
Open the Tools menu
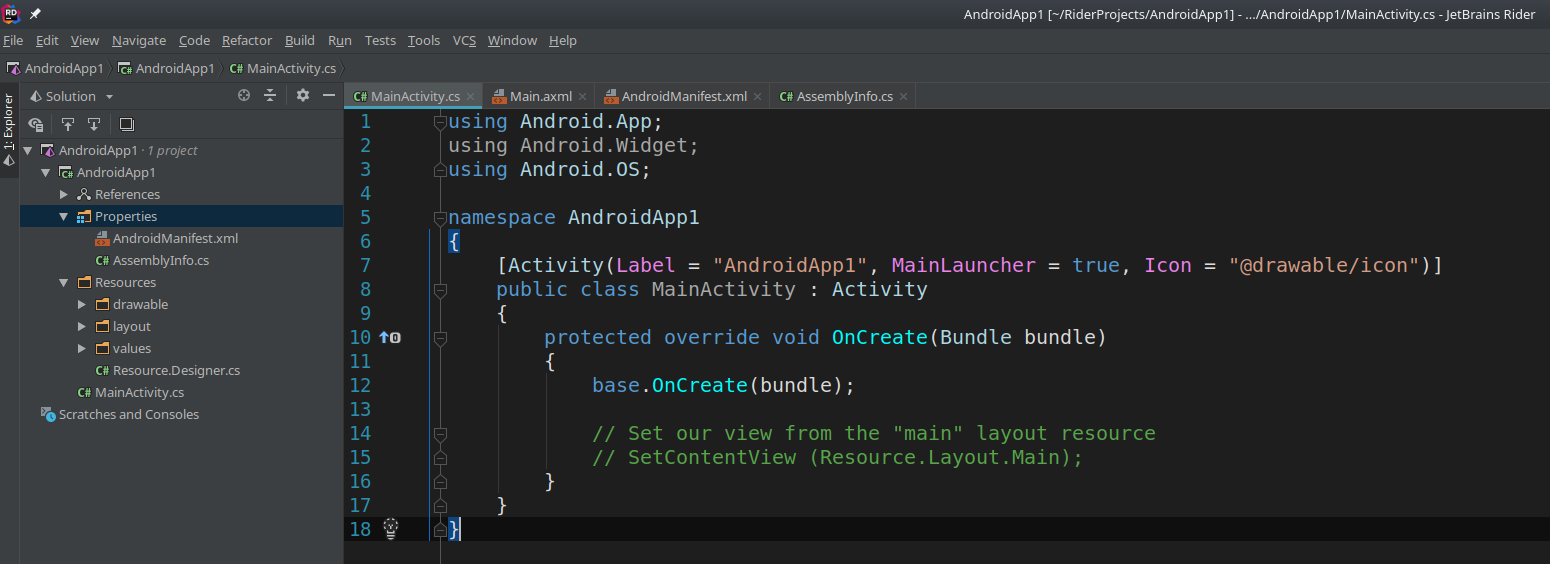424,41
